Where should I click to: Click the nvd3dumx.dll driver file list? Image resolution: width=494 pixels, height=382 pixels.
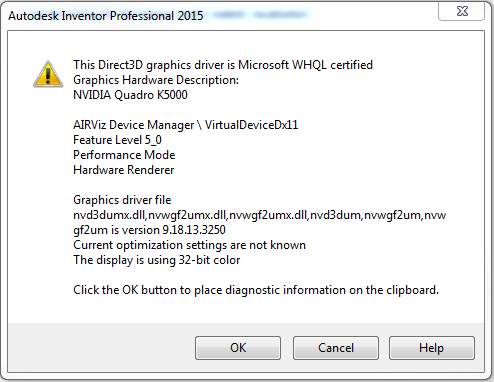tap(259, 215)
